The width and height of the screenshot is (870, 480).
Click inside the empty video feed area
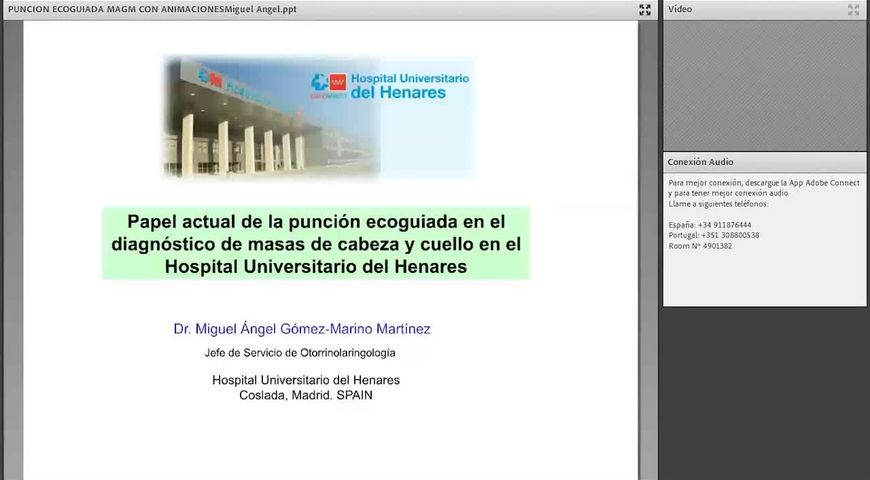coord(765,85)
